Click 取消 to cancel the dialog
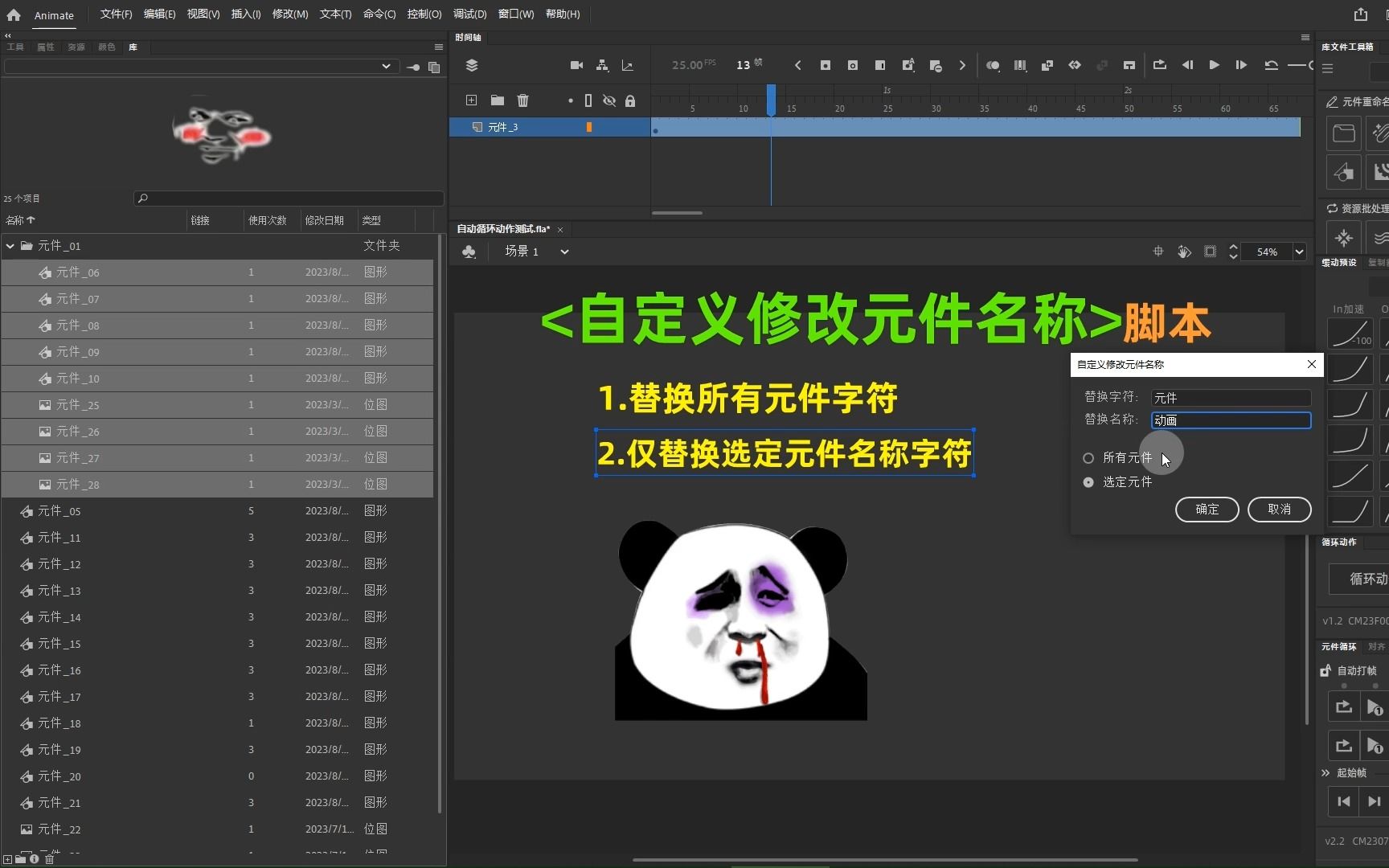 pyautogui.click(x=1278, y=510)
